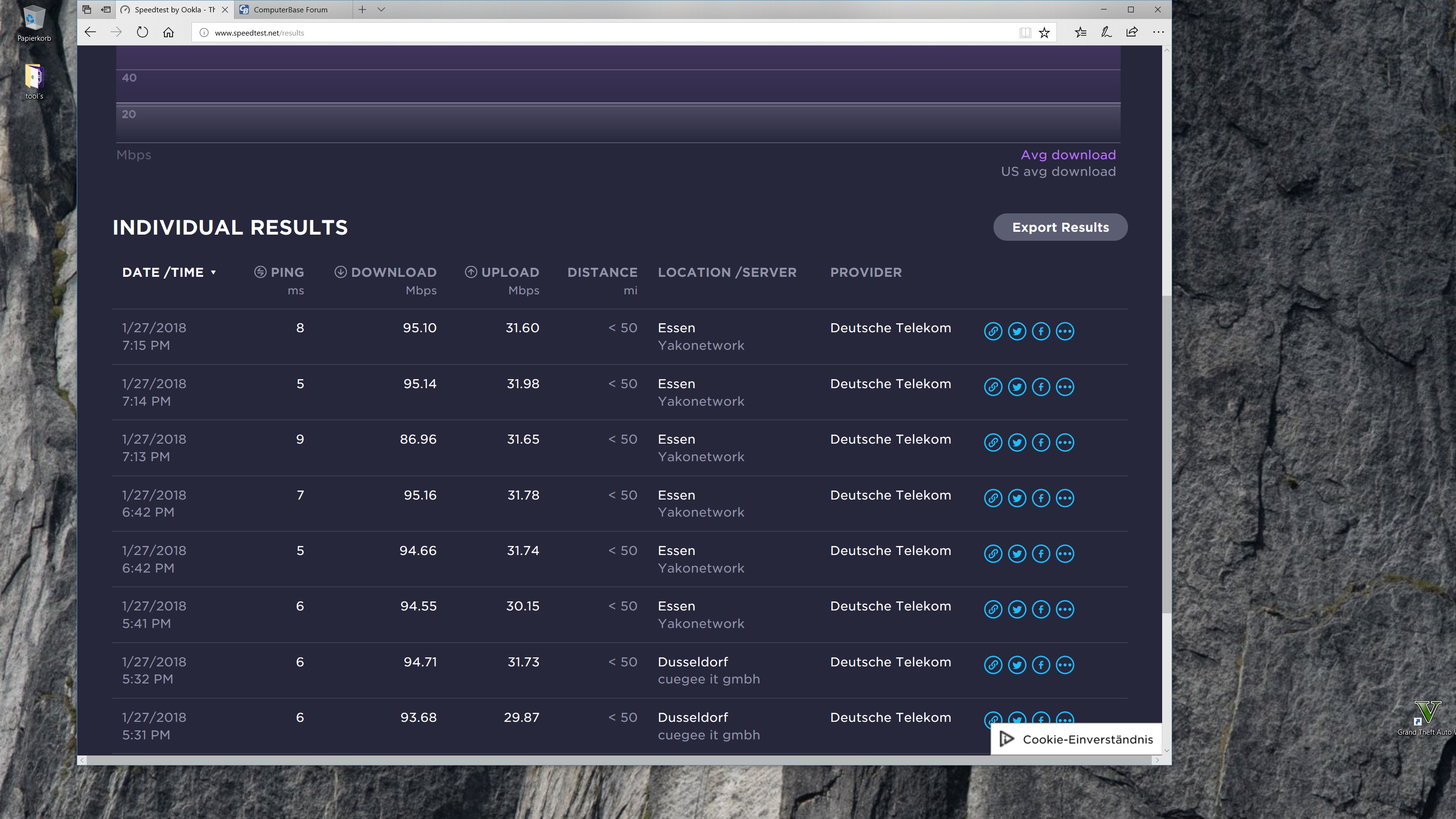The image size is (1456, 819).
Task: Open Cookie-Einverständnis notice
Action: pyautogui.click(x=1076, y=739)
